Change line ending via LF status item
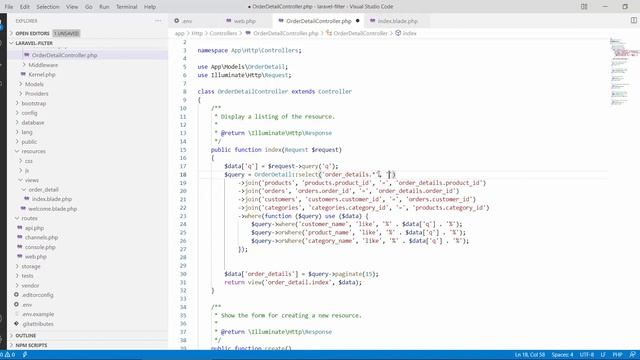The height and width of the screenshot is (360, 640). click(x=603, y=355)
